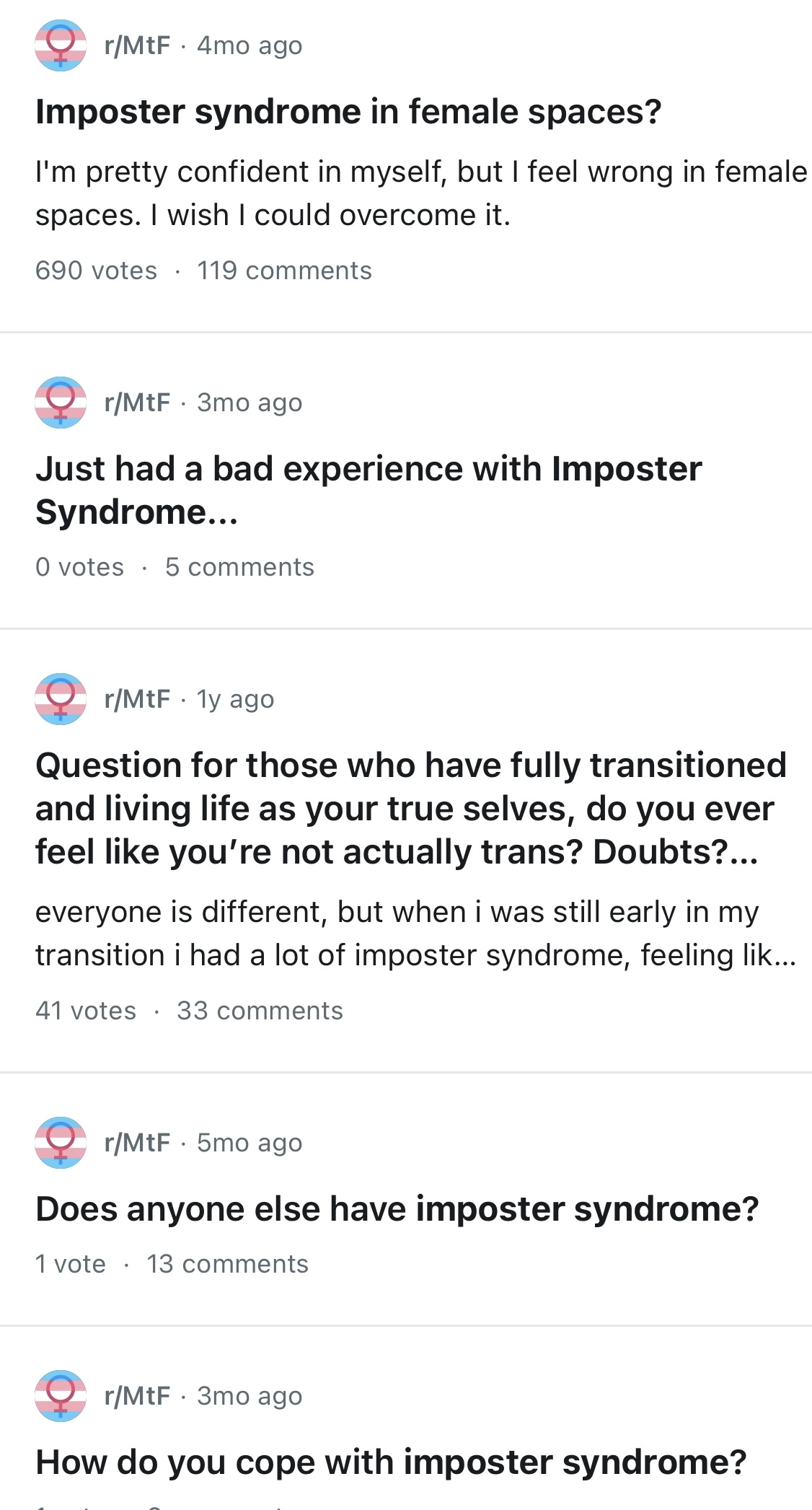Viewport: 812px width, 1510px height.
Task: Open post 'How do you cope with imposter syndrome?'
Action: click(391, 1462)
